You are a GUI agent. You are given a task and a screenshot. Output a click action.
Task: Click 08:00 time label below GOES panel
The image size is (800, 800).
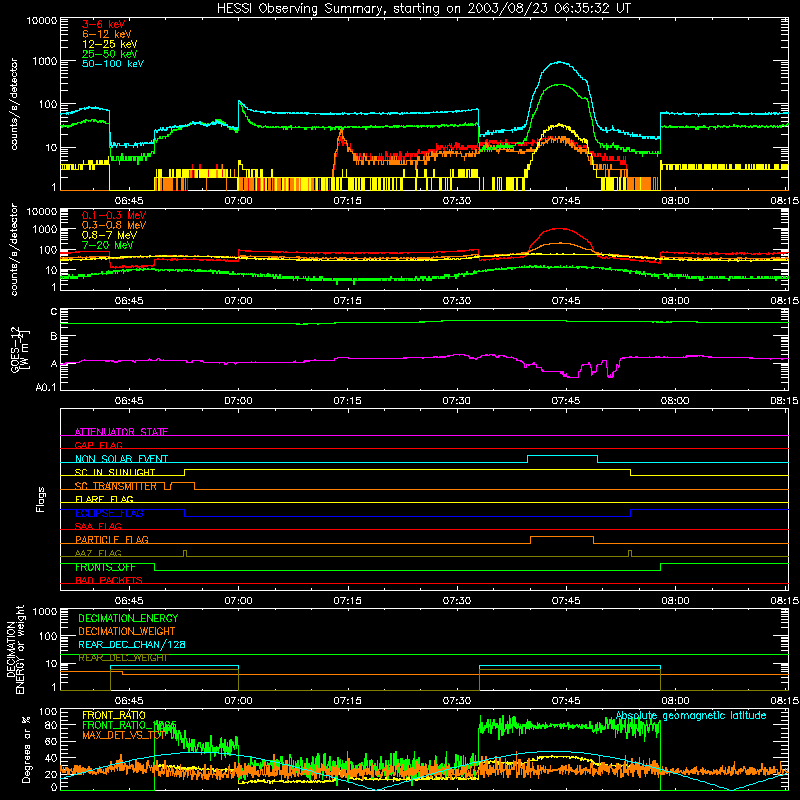676,401
